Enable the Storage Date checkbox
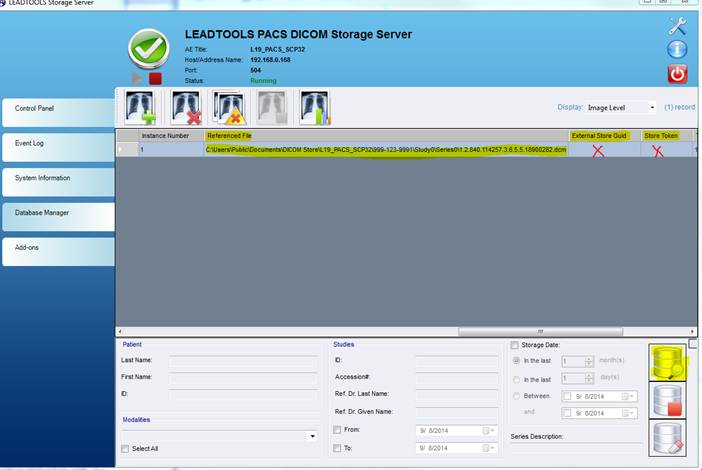This screenshot has width=702, height=470. tap(515, 345)
